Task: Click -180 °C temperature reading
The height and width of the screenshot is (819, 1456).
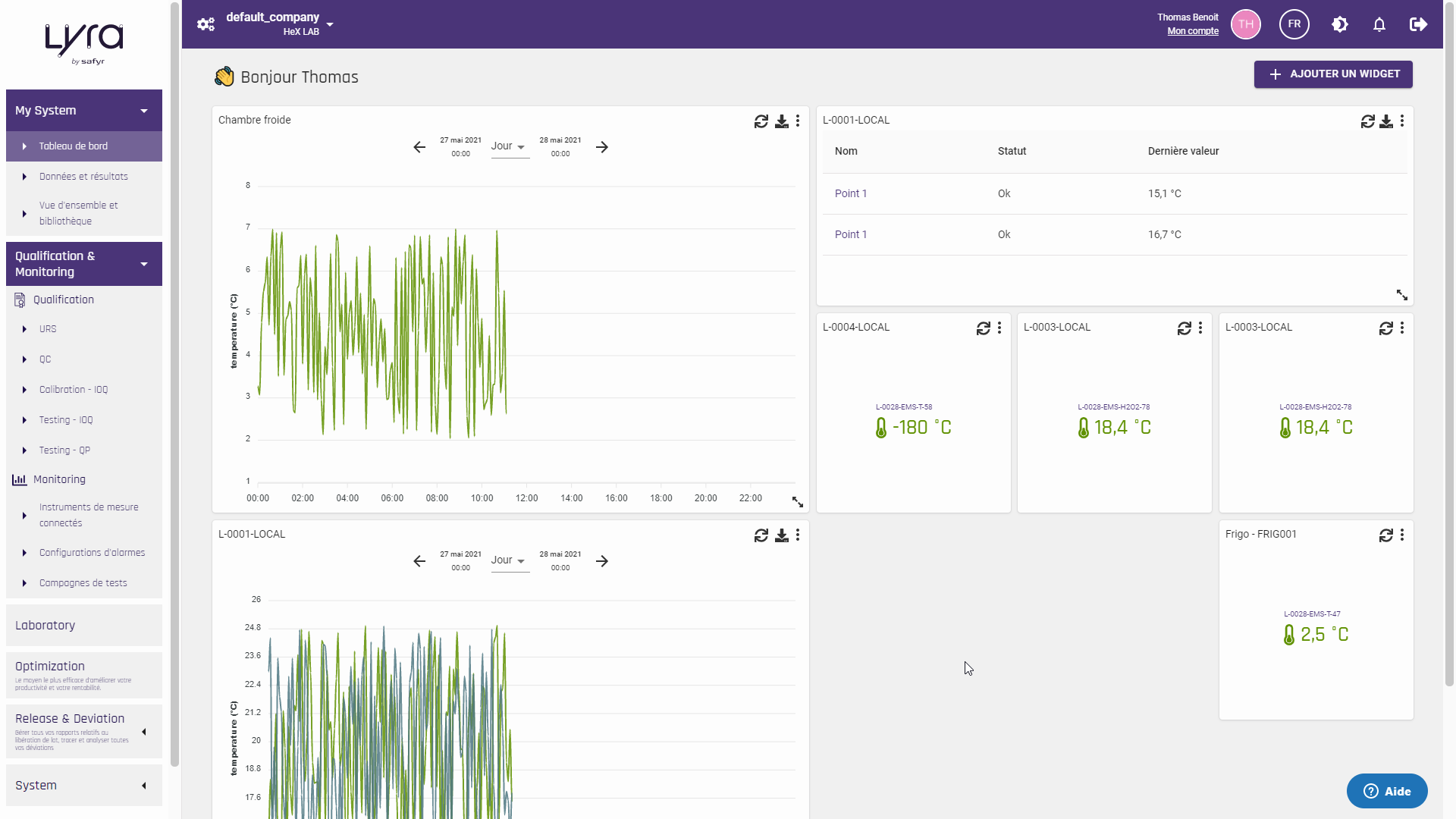Action: pos(913,428)
